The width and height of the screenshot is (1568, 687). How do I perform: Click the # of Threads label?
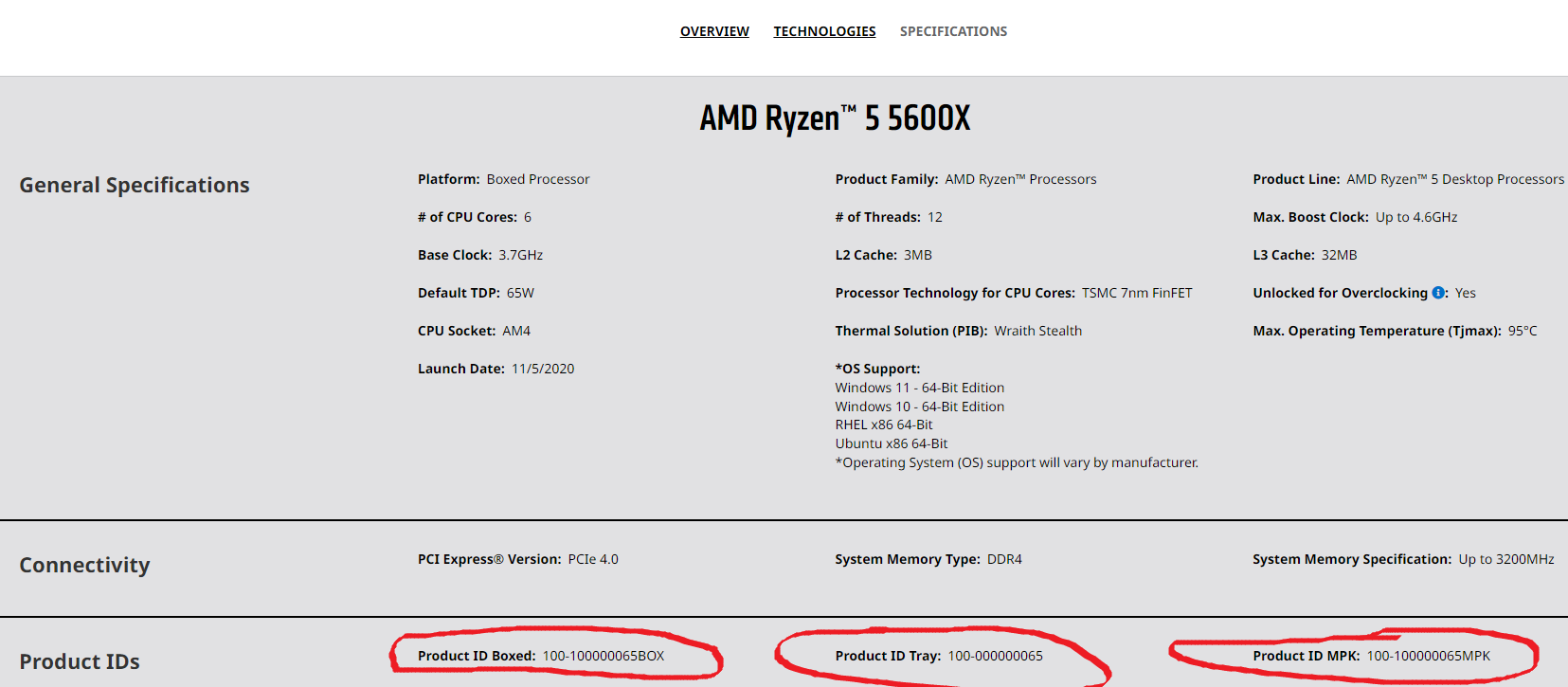point(878,217)
